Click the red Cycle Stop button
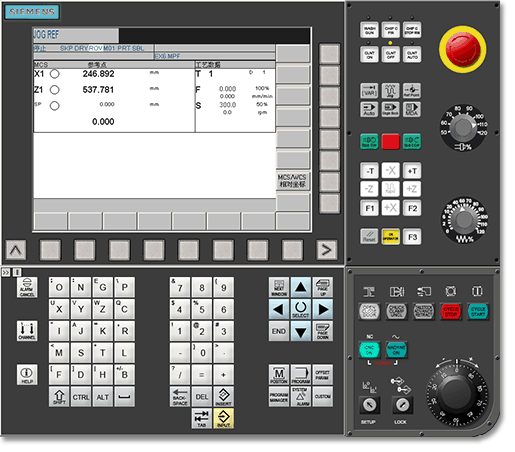Screen dimensions: 515x452 click(x=451, y=311)
